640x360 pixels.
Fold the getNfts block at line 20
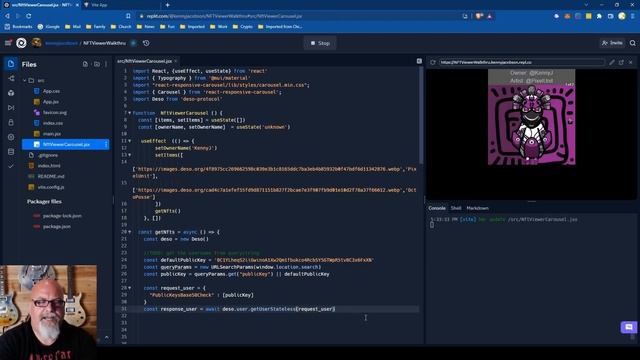pyautogui.click(x=130, y=232)
